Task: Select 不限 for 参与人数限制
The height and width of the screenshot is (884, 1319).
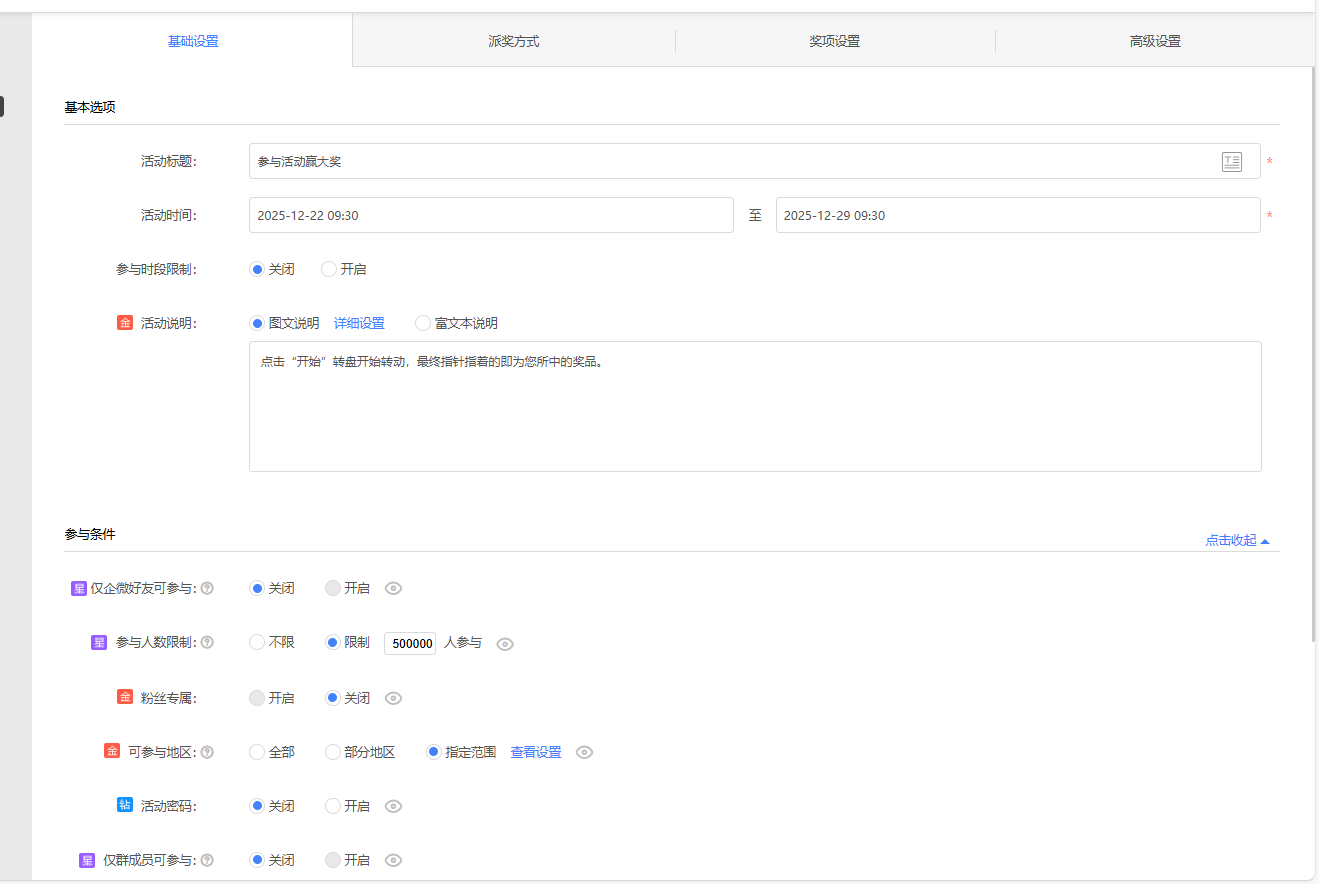Action: [257, 643]
